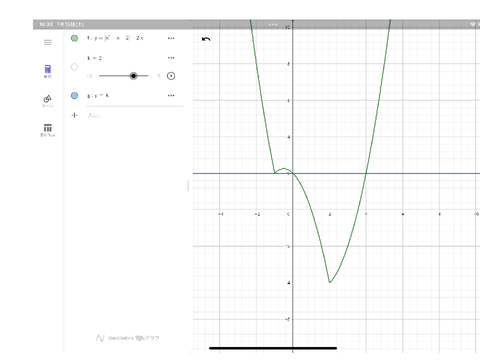Toggle visibility of line g: y = k

coord(74,96)
